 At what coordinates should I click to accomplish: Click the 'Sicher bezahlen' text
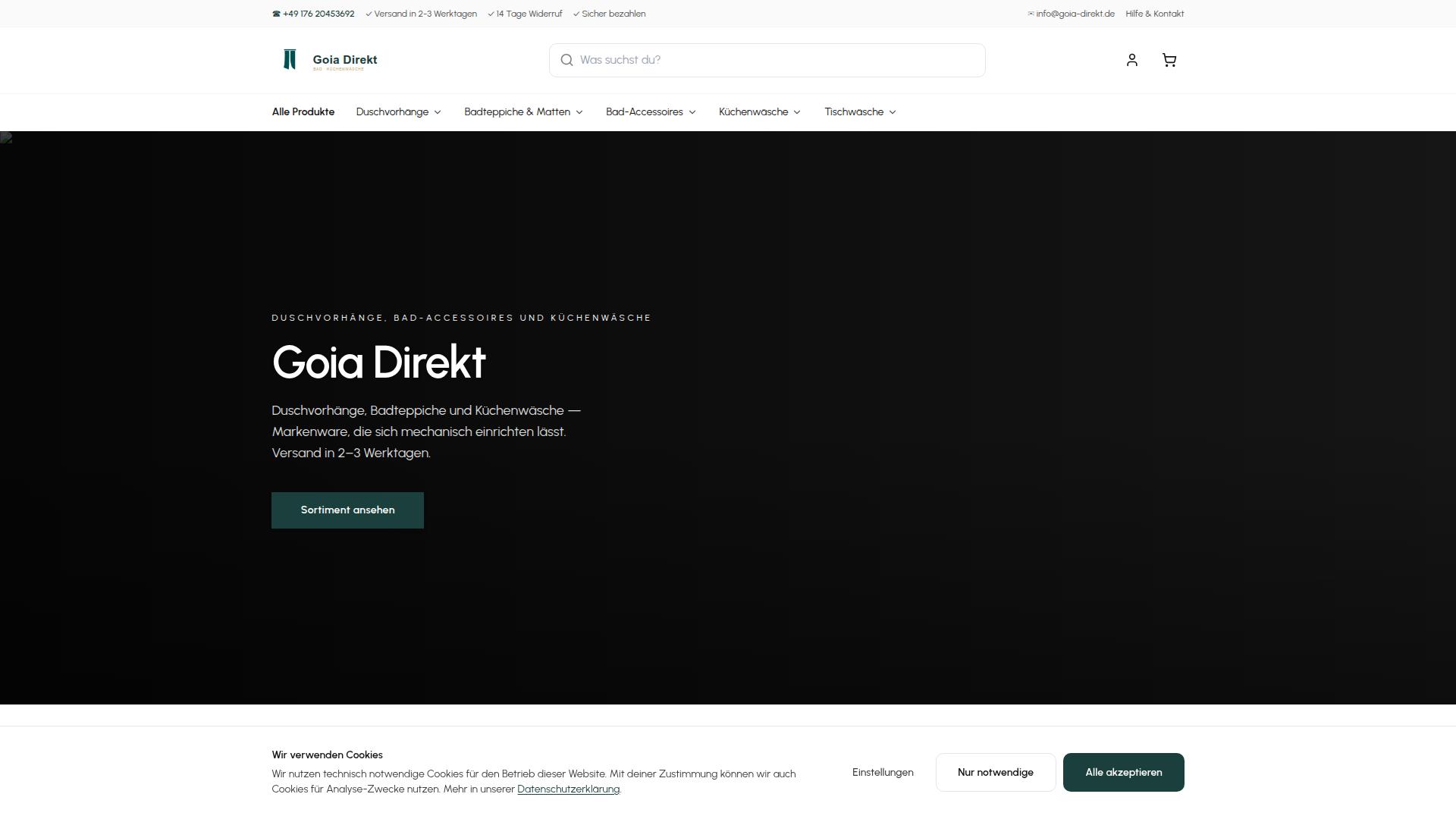(x=609, y=14)
